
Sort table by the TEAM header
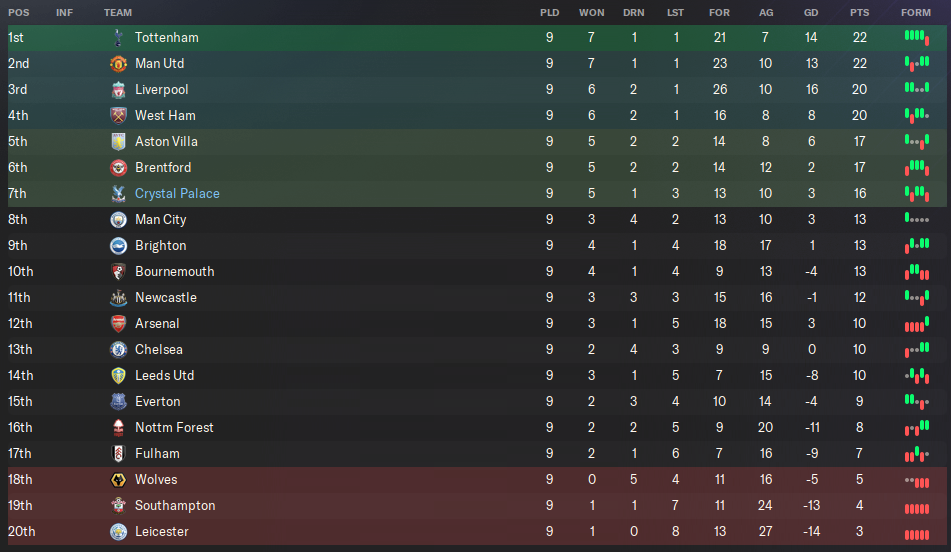(x=118, y=13)
